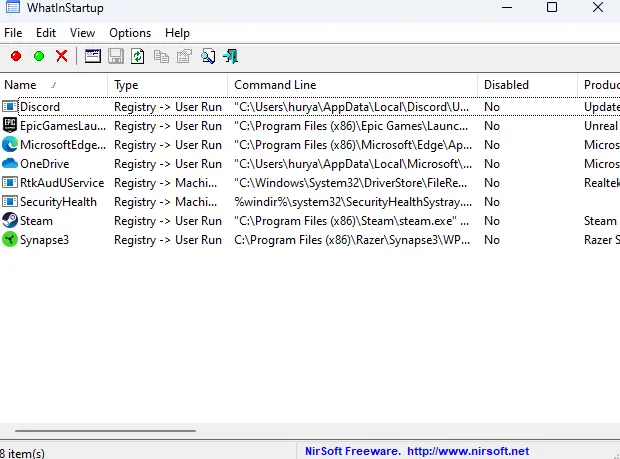Click the WhatInStartup title bar app icon

click(13, 7)
